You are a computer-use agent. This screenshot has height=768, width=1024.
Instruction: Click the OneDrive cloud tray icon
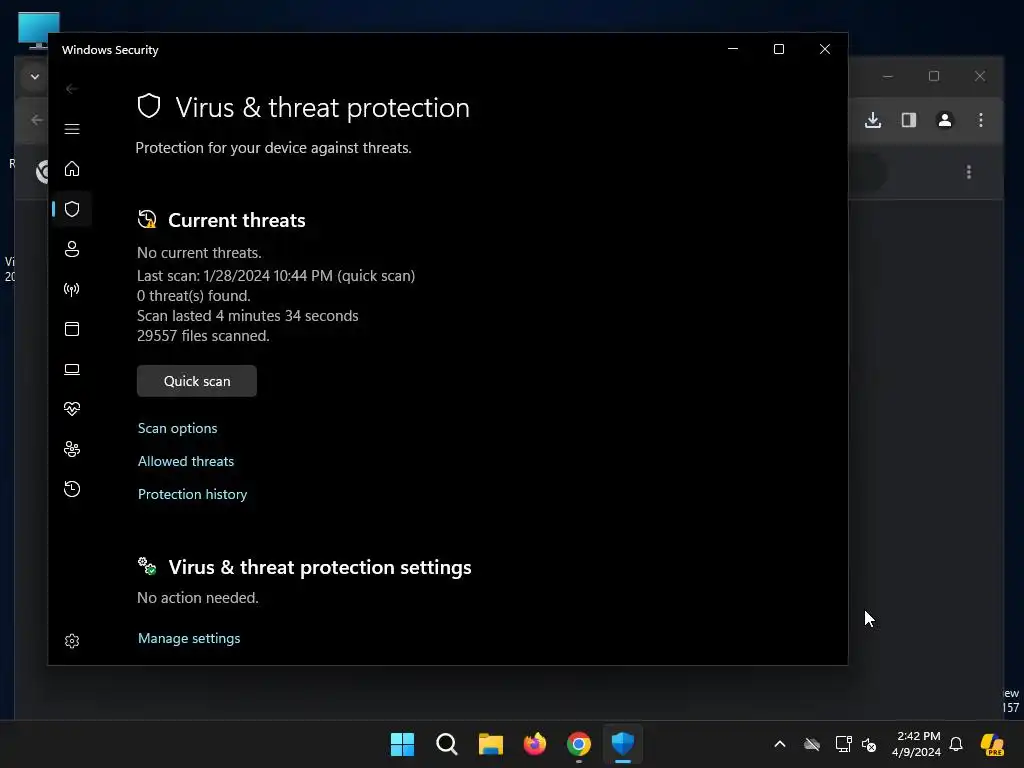(812, 744)
